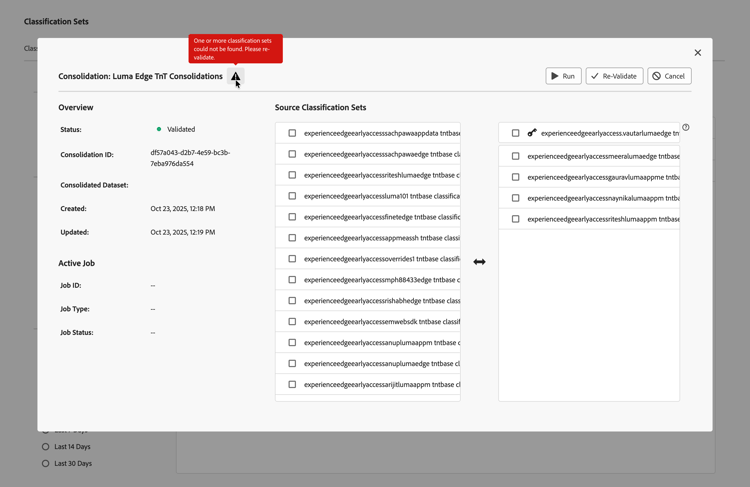Screen dimensions: 750x487
Task: Select gauravlumaappme checkbox
Action: 515,177
